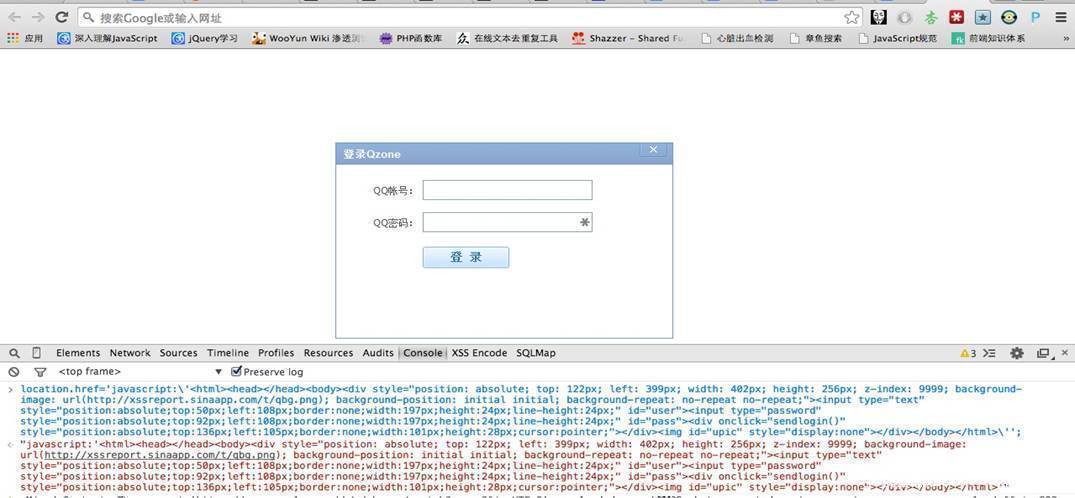Click the asterisk icon in password field
This screenshot has height=498, width=1075.
pos(585,222)
